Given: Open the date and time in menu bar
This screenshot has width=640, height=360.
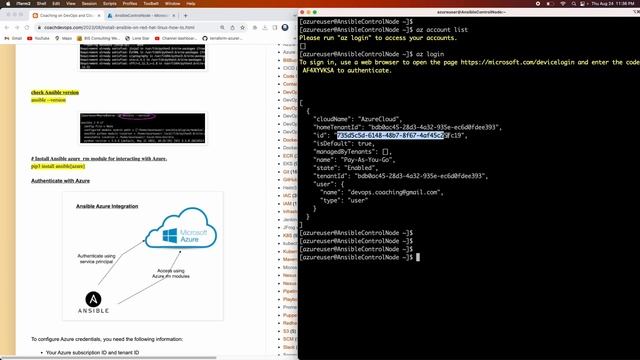Looking at the screenshot, I should tap(613, 3).
